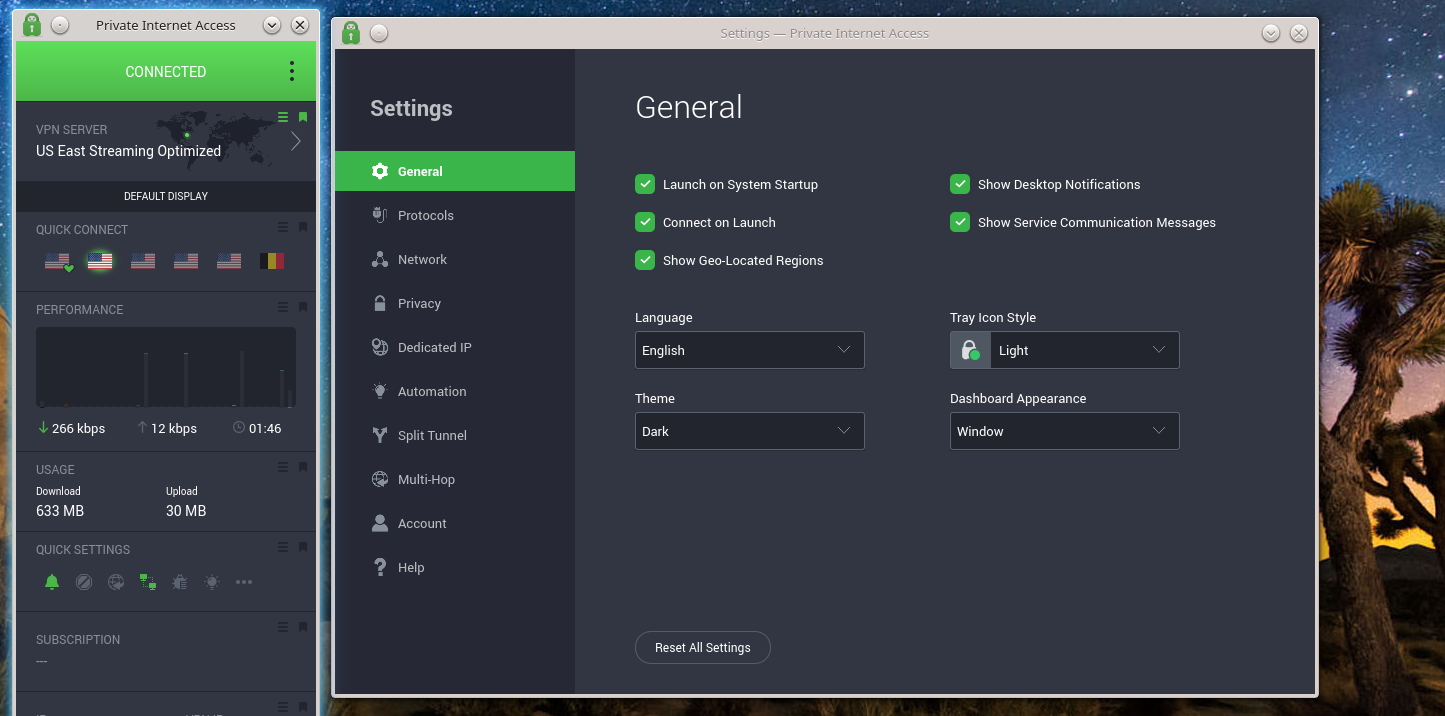This screenshot has width=1445, height=716.
Task: Open the Dedicated IP settings tab
Action: click(455, 347)
